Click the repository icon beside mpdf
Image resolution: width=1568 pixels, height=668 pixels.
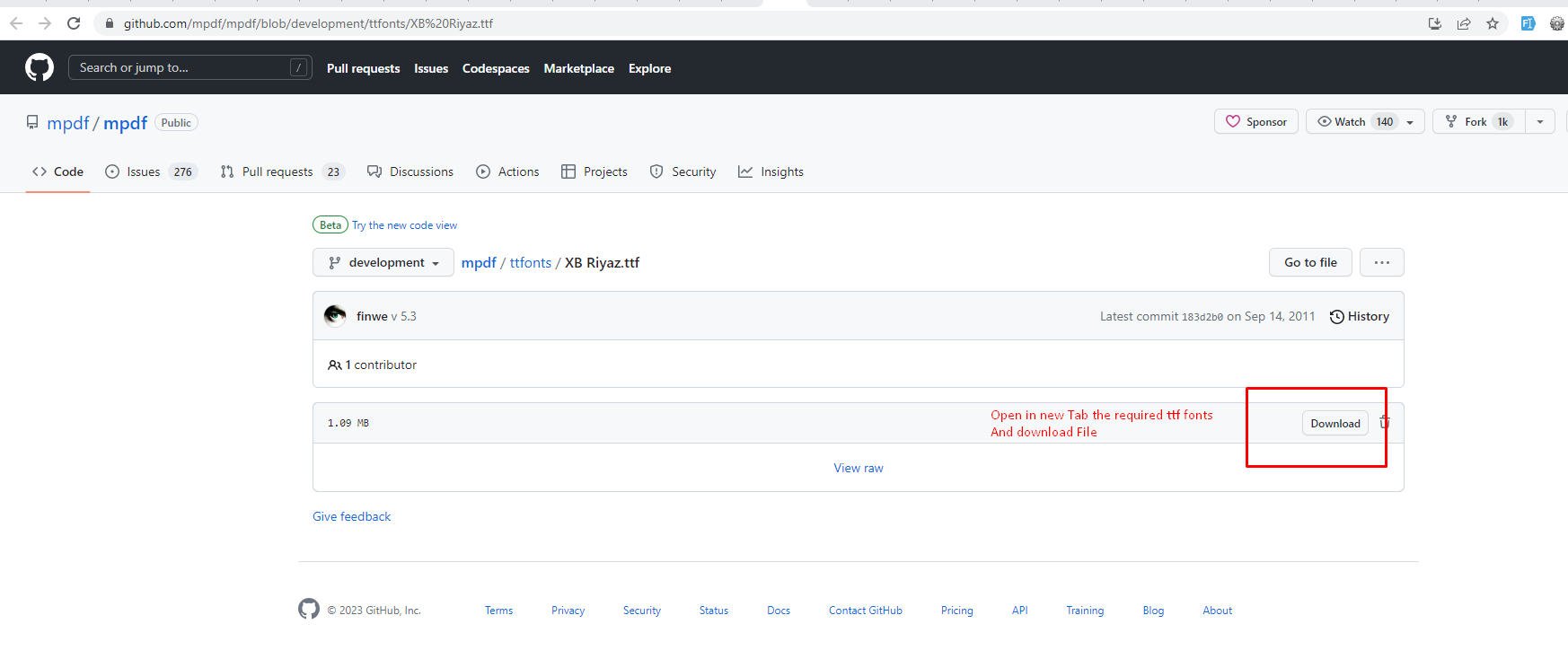[x=32, y=122]
